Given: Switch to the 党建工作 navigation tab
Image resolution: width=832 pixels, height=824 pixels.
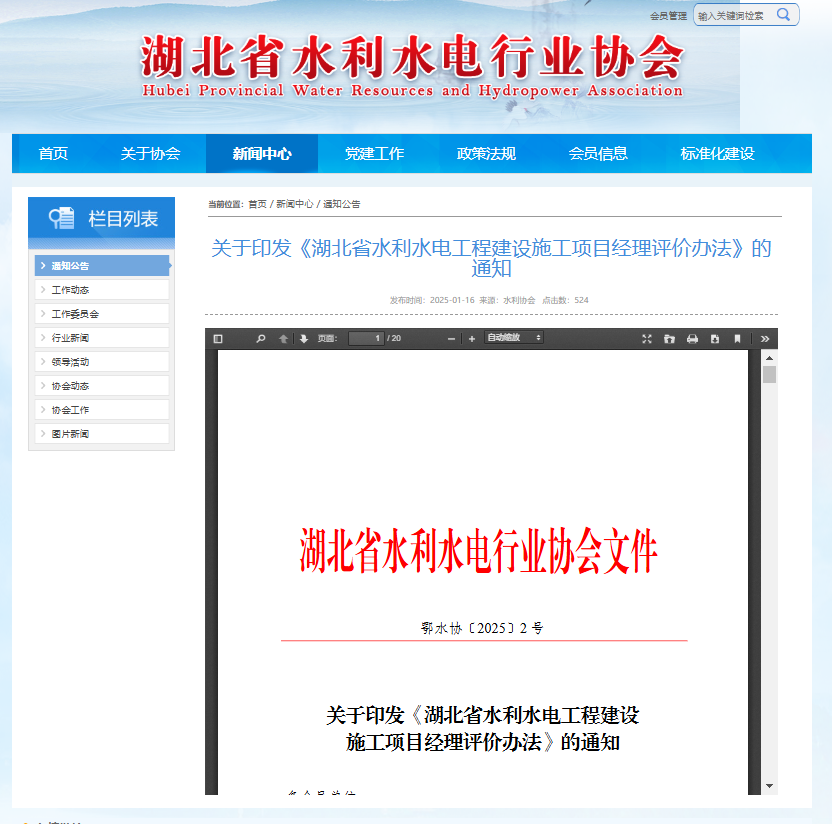Looking at the screenshot, I should click(374, 153).
